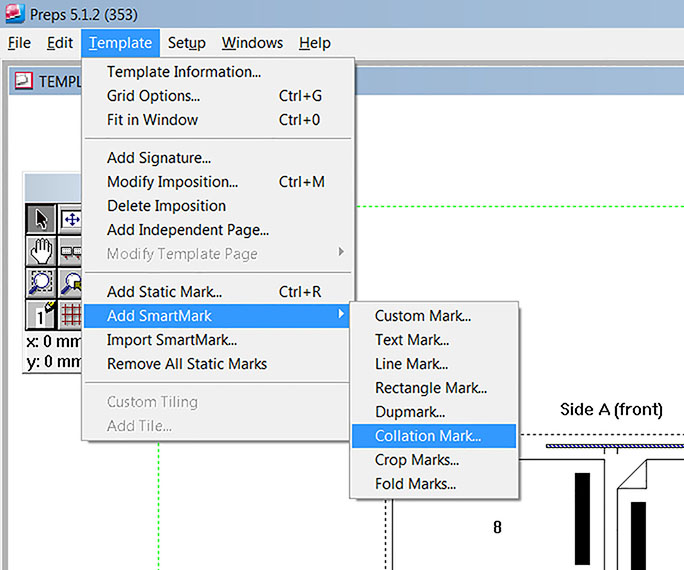Choose Template Information… from menu

[x=217, y=72]
